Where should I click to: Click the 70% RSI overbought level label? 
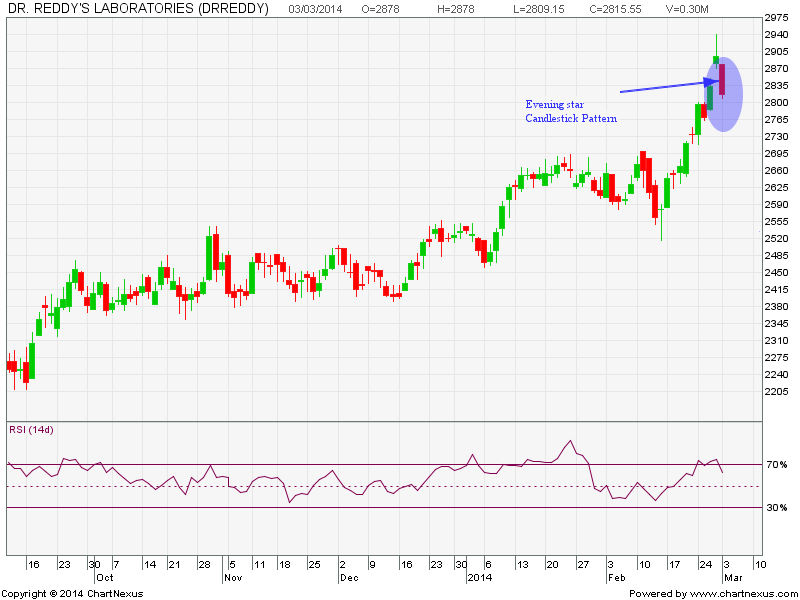click(777, 465)
